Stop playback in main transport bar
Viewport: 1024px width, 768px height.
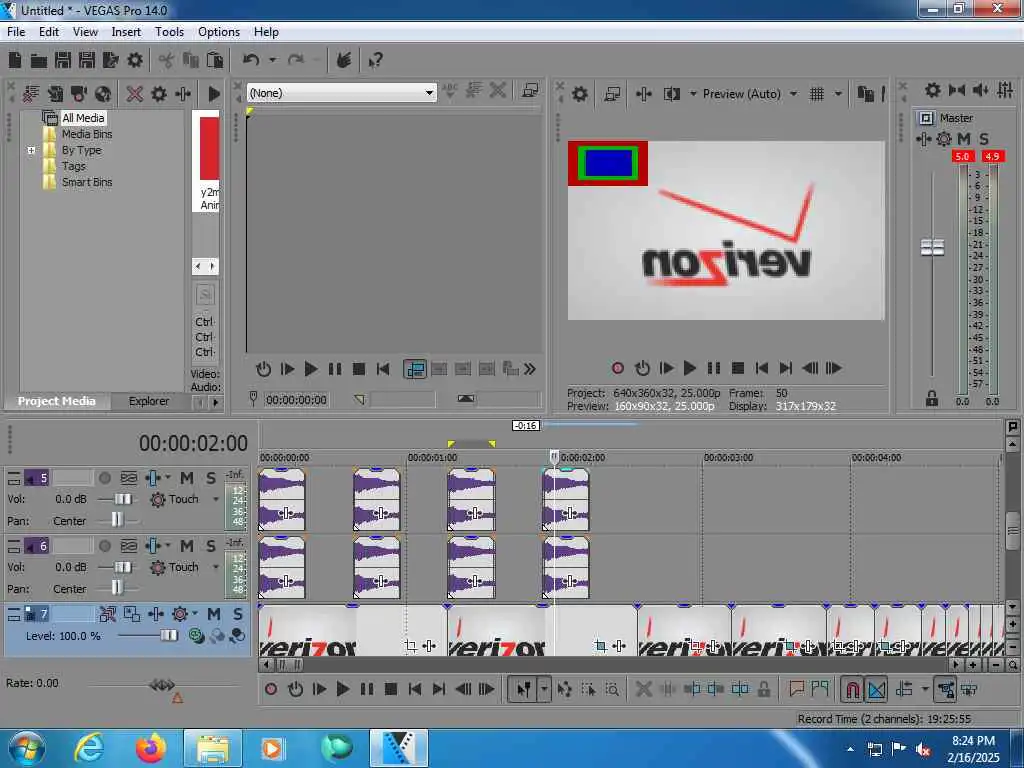click(x=391, y=689)
